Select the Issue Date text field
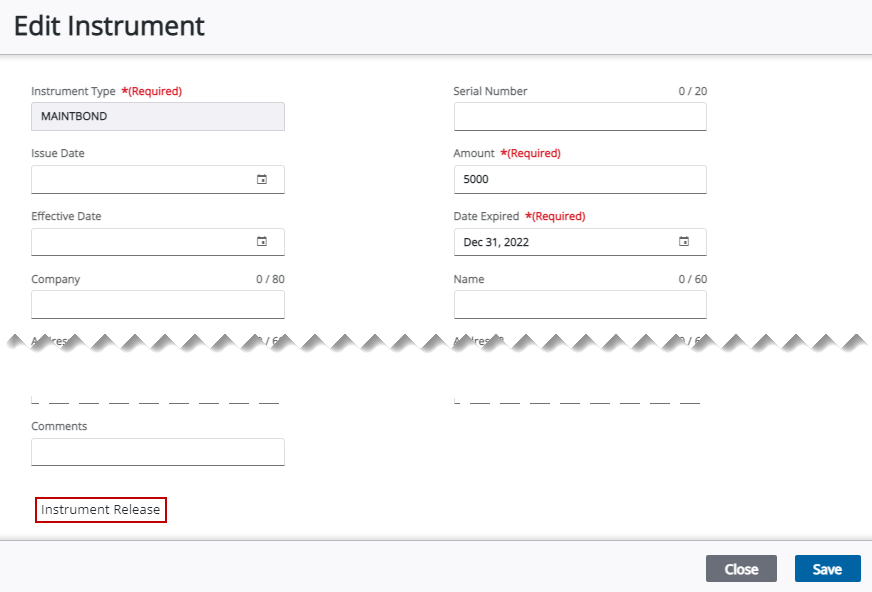 (x=140, y=180)
